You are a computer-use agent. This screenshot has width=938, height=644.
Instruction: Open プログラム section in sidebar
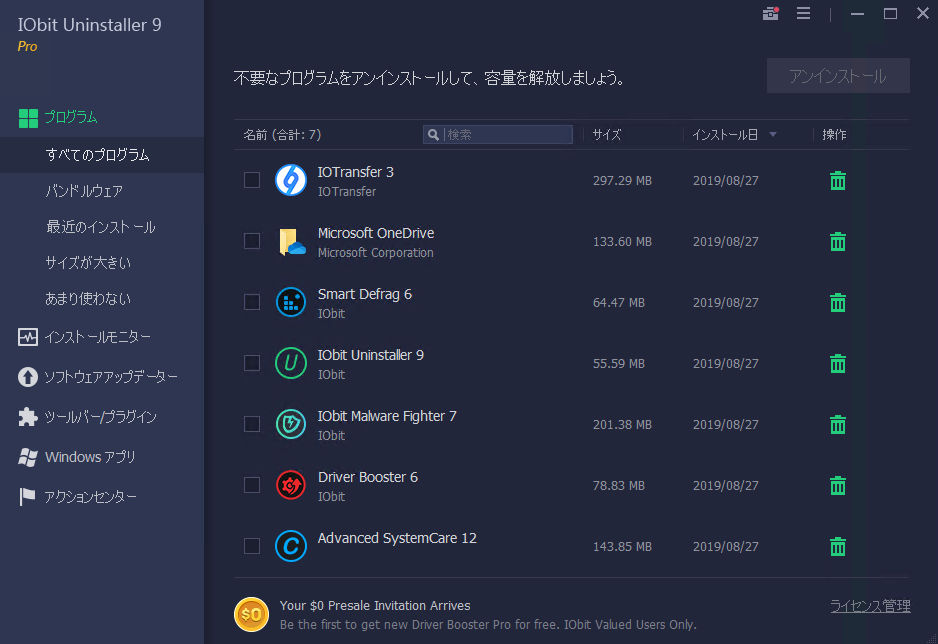(71, 117)
